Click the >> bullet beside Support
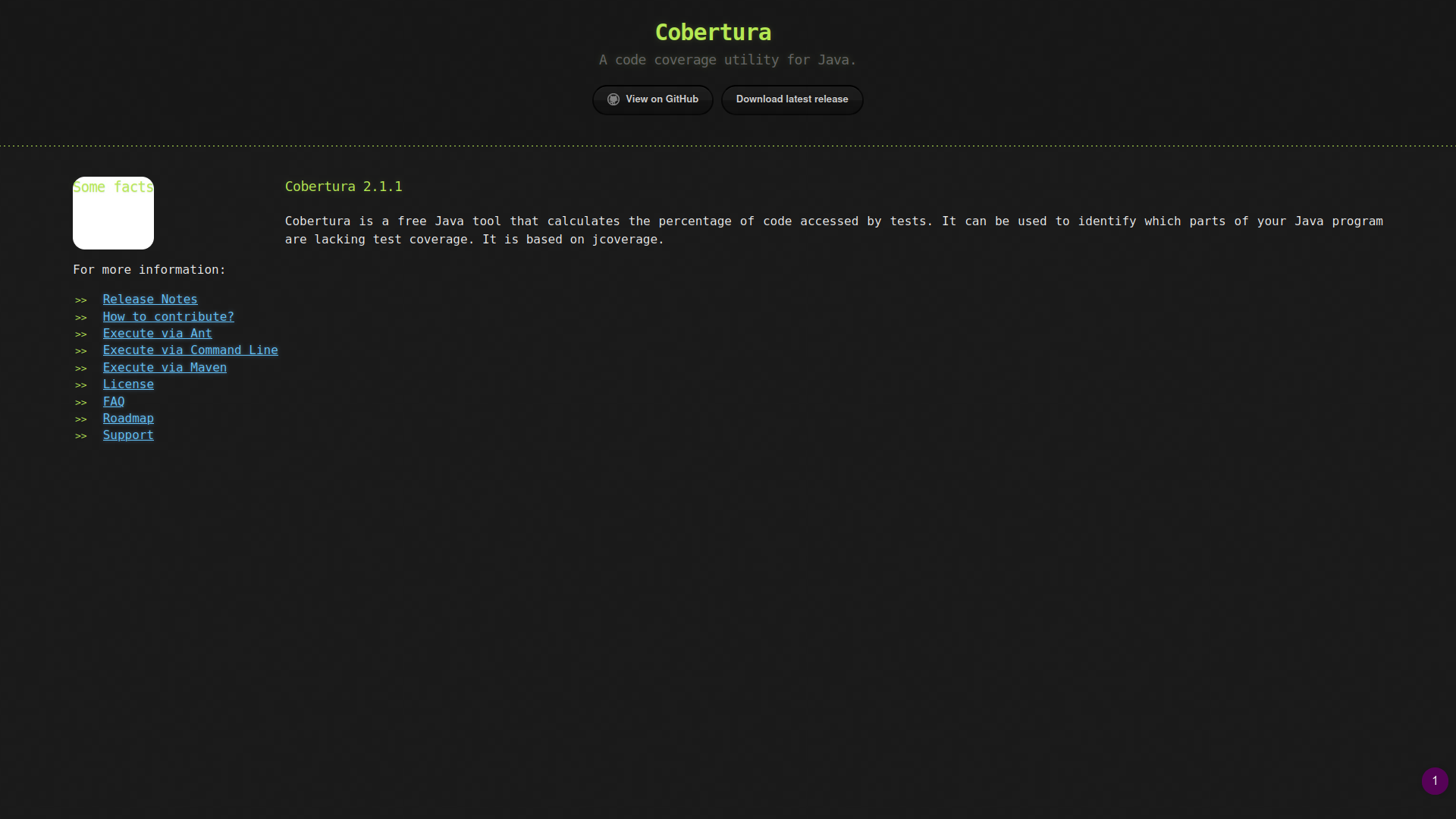This screenshot has height=819, width=1456. pos(81,436)
